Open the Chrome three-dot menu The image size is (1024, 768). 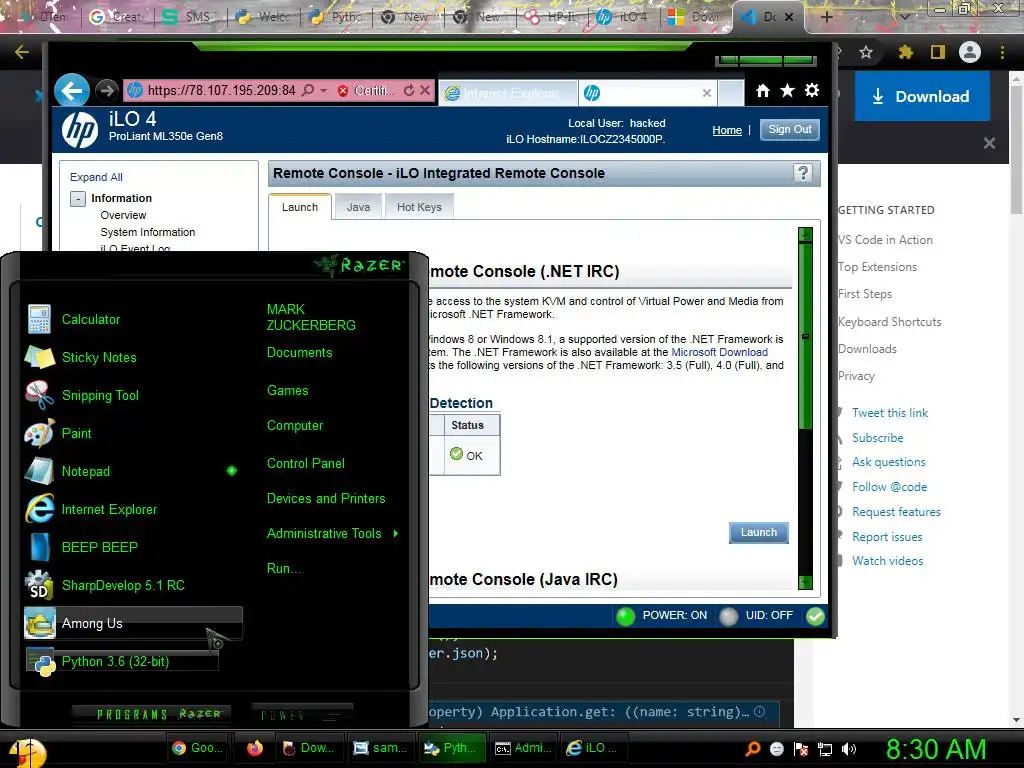click(1002, 52)
